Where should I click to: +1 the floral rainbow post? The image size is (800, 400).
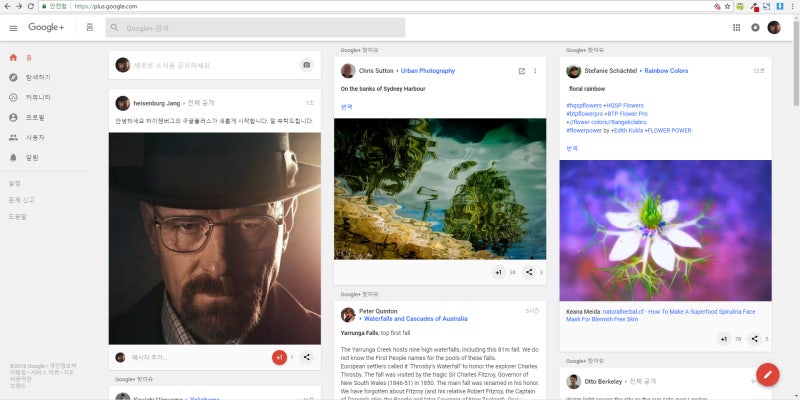click(x=723, y=339)
